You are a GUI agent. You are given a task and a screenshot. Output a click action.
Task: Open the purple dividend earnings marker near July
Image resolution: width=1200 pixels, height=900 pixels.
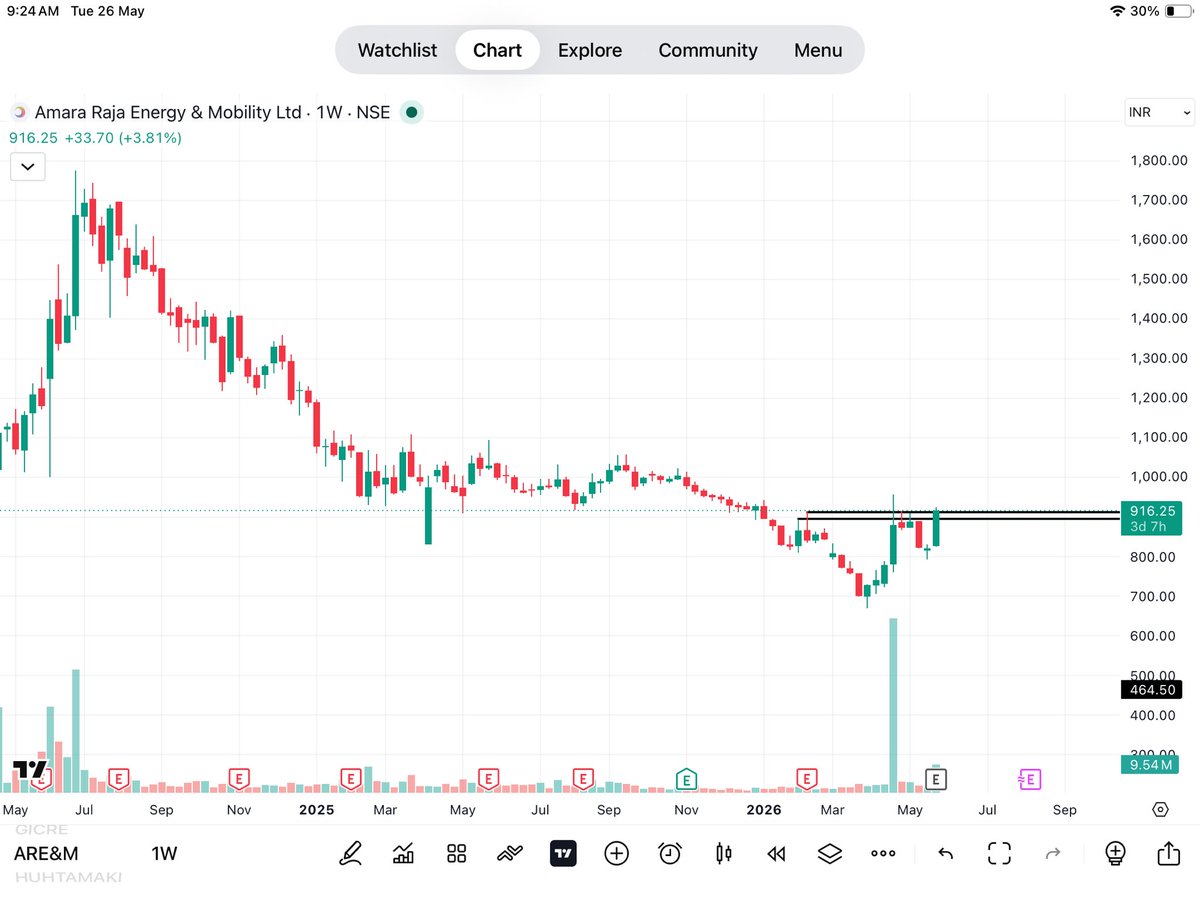[1028, 778]
